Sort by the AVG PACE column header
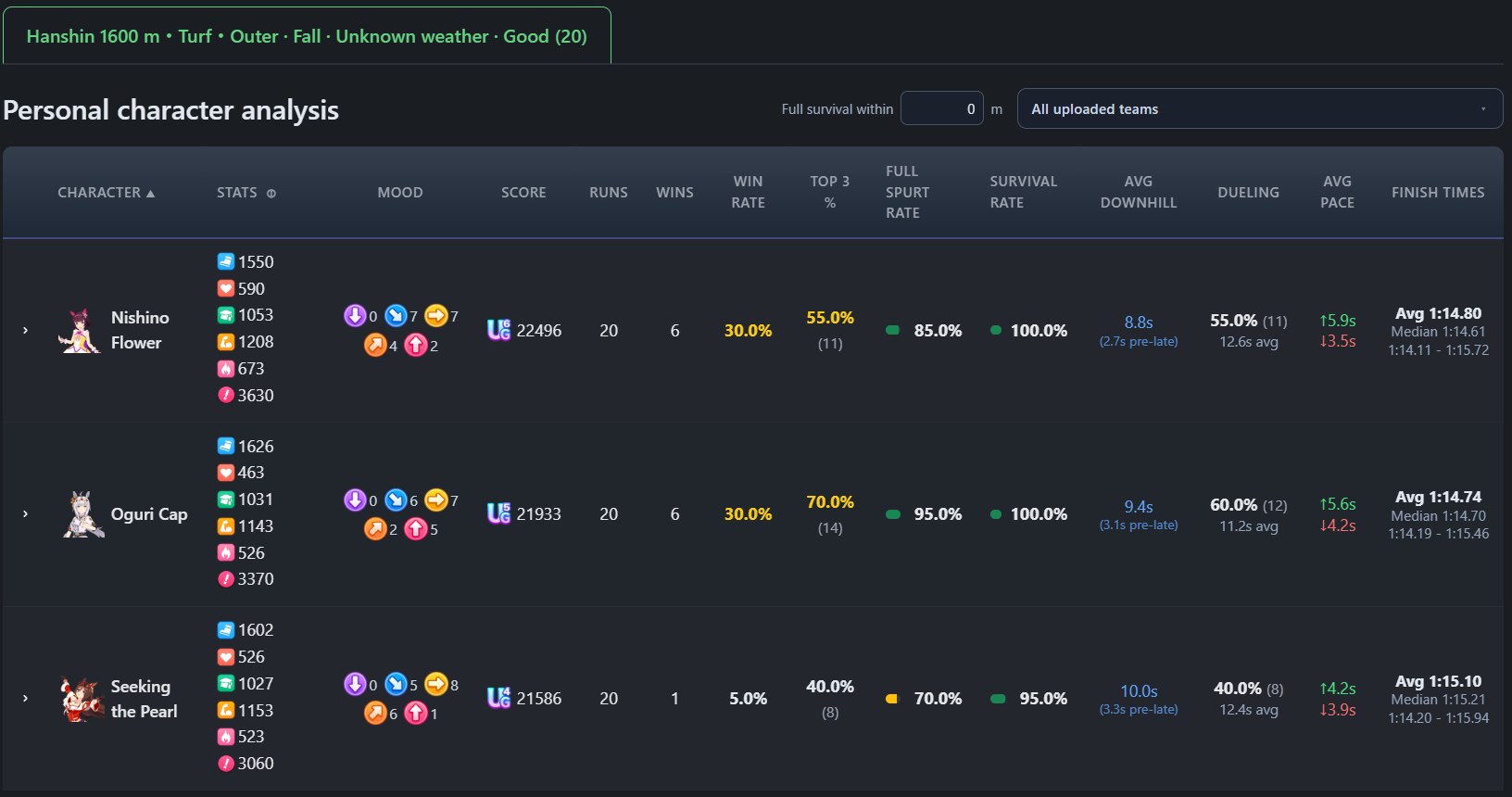1512x797 pixels. pyautogui.click(x=1337, y=192)
